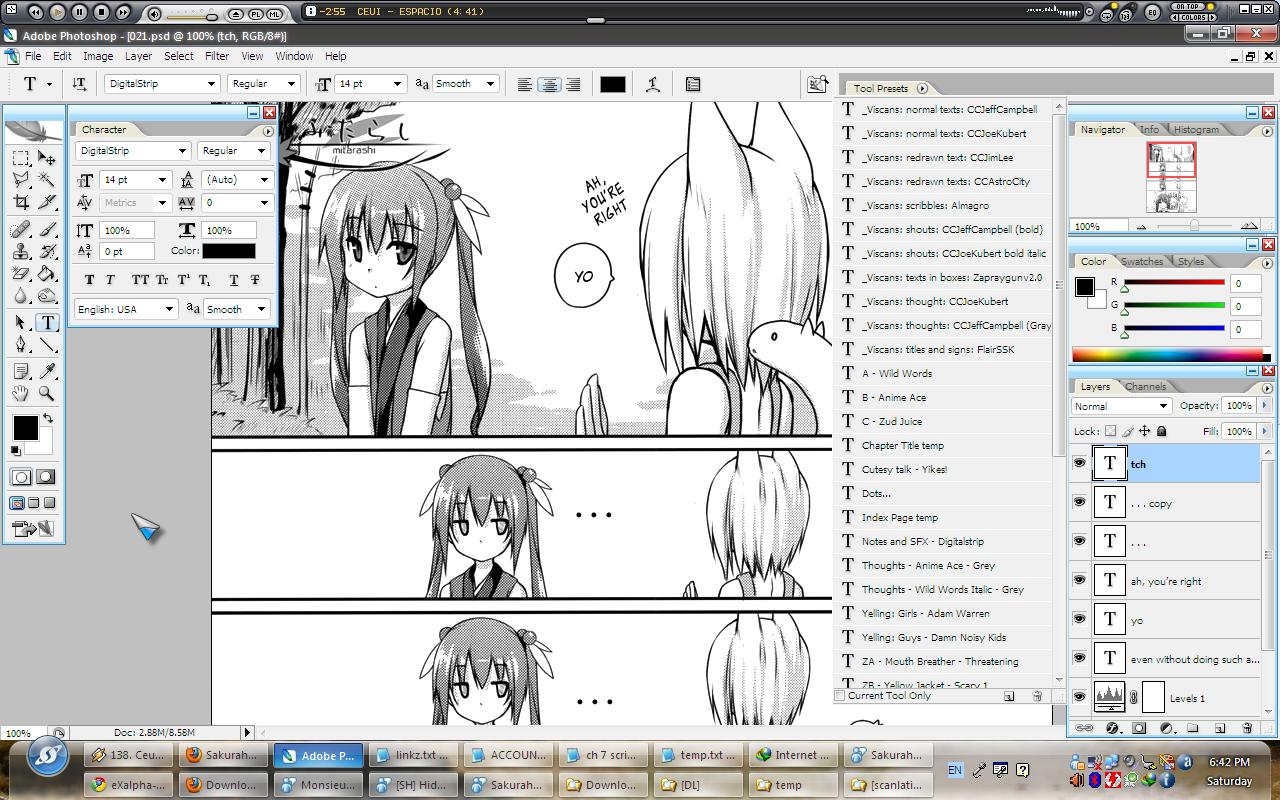Hide the 'yo' text layer

tap(1079, 619)
